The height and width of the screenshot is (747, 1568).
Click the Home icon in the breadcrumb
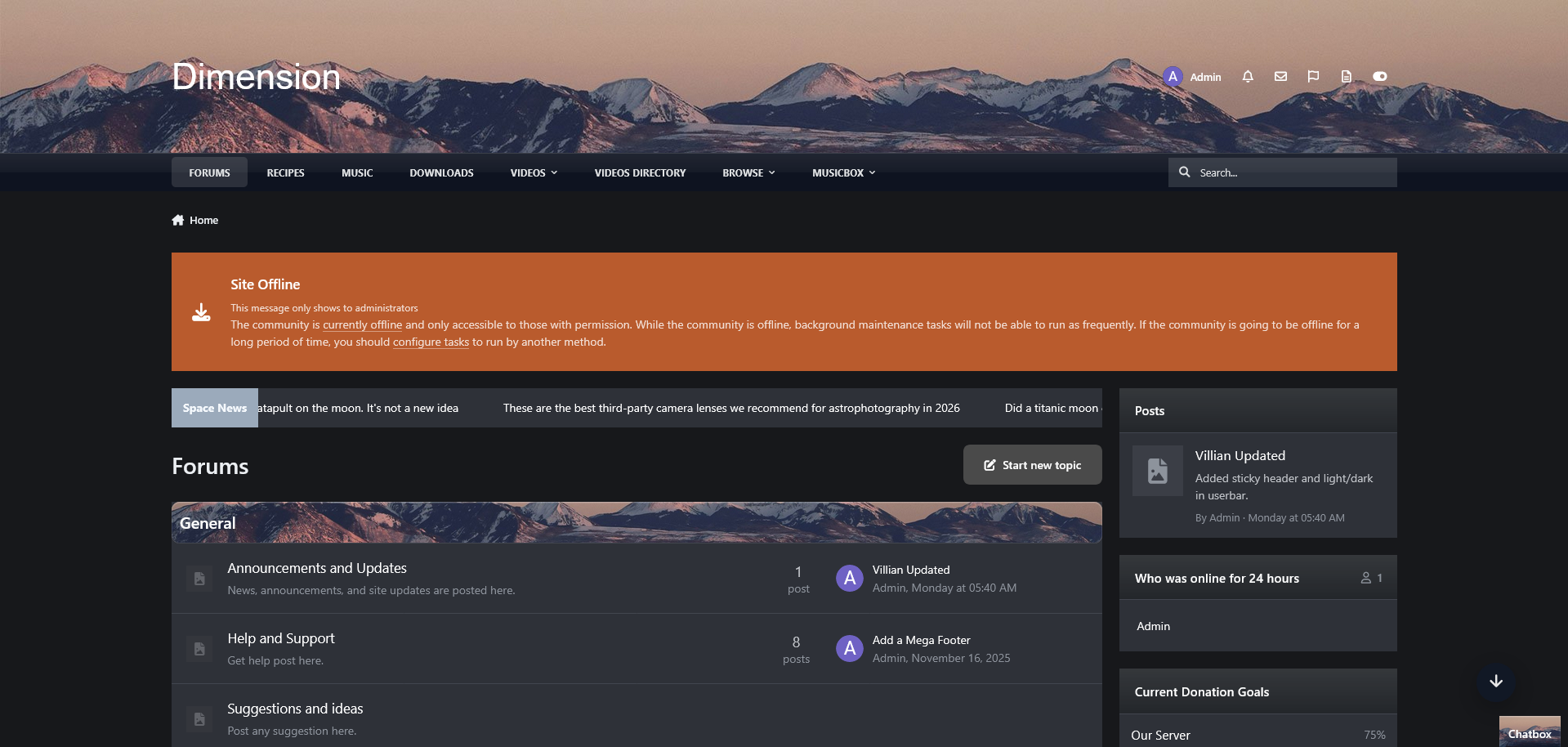tap(178, 220)
